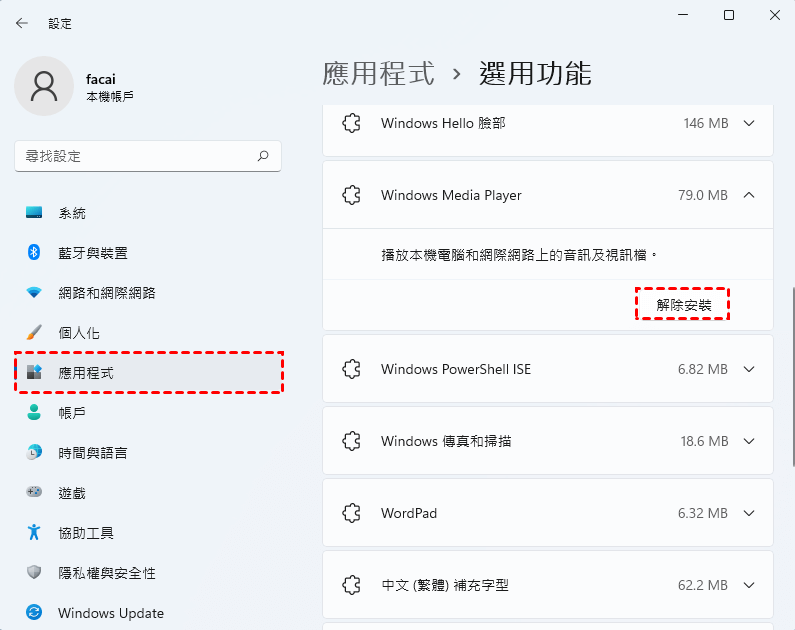Click the Wi-Fi icon for 網路和網際網路
Viewport: 795px width, 630px height.
[34, 292]
